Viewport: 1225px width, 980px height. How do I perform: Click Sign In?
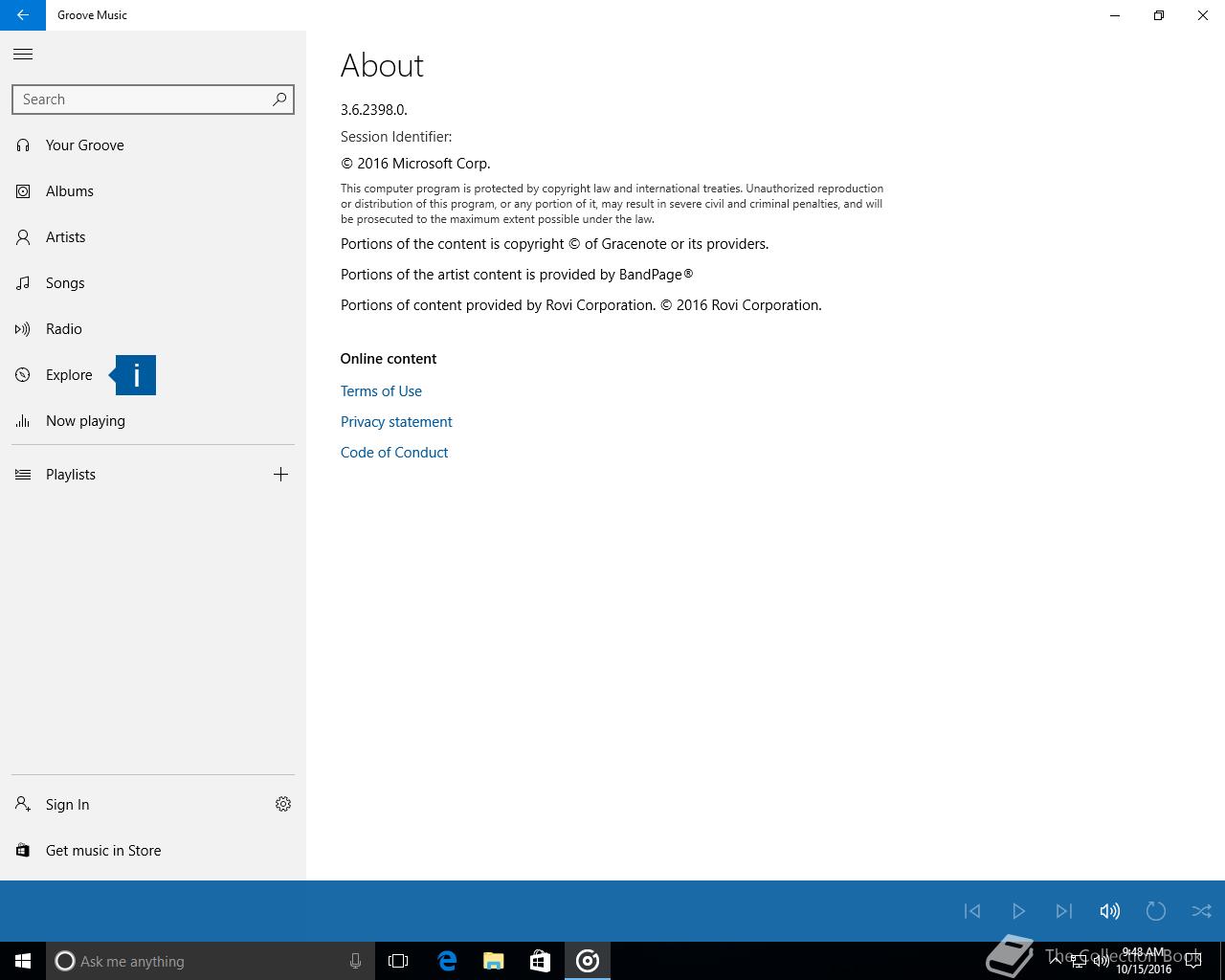[x=129, y=805]
